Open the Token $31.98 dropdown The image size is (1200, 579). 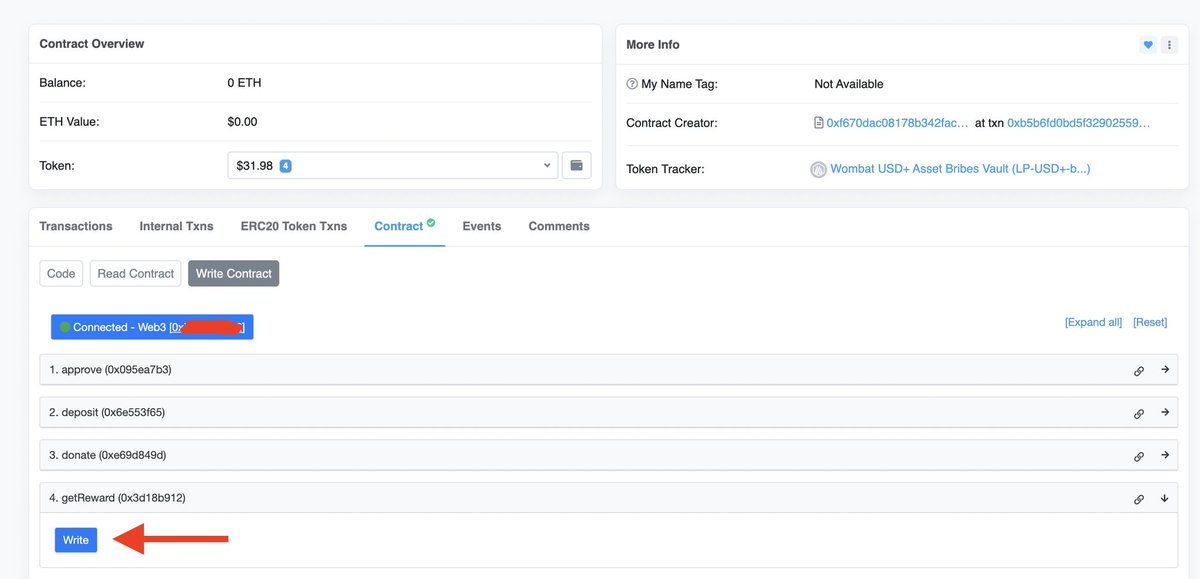coord(393,165)
